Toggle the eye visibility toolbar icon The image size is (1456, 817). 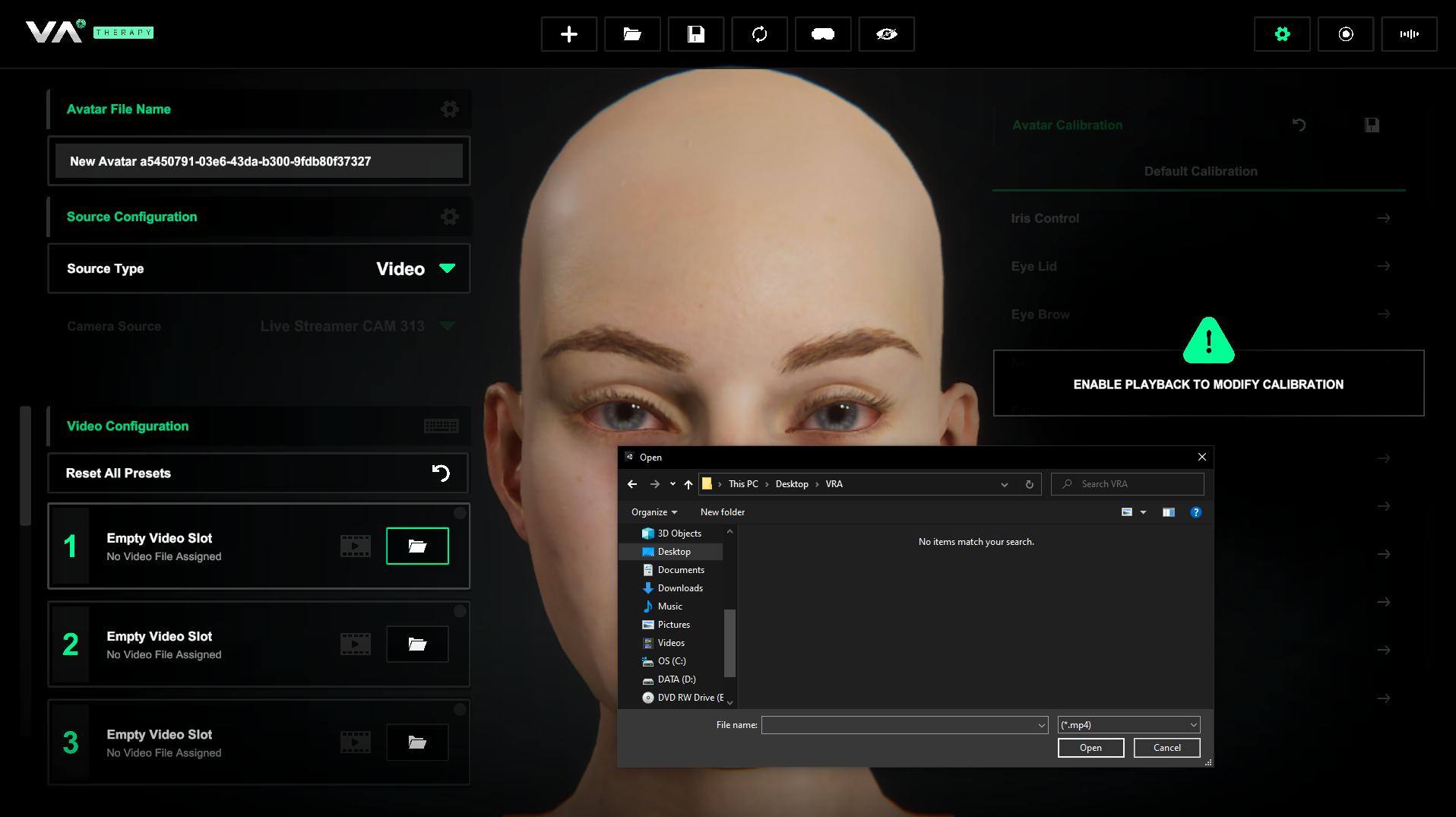(x=886, y=34)
